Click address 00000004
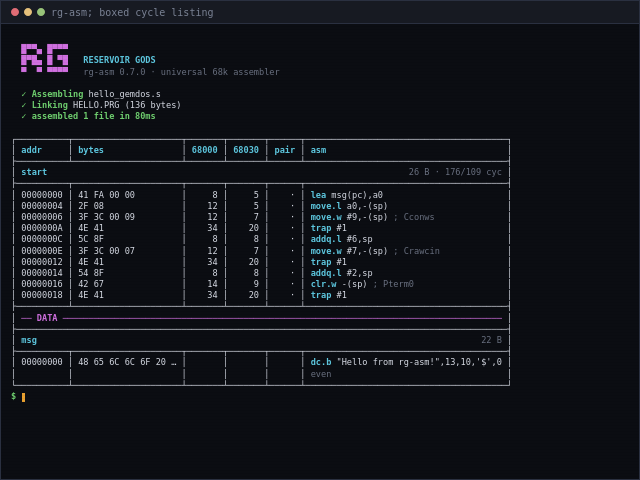The image size is (640, 480). (42, 206)
